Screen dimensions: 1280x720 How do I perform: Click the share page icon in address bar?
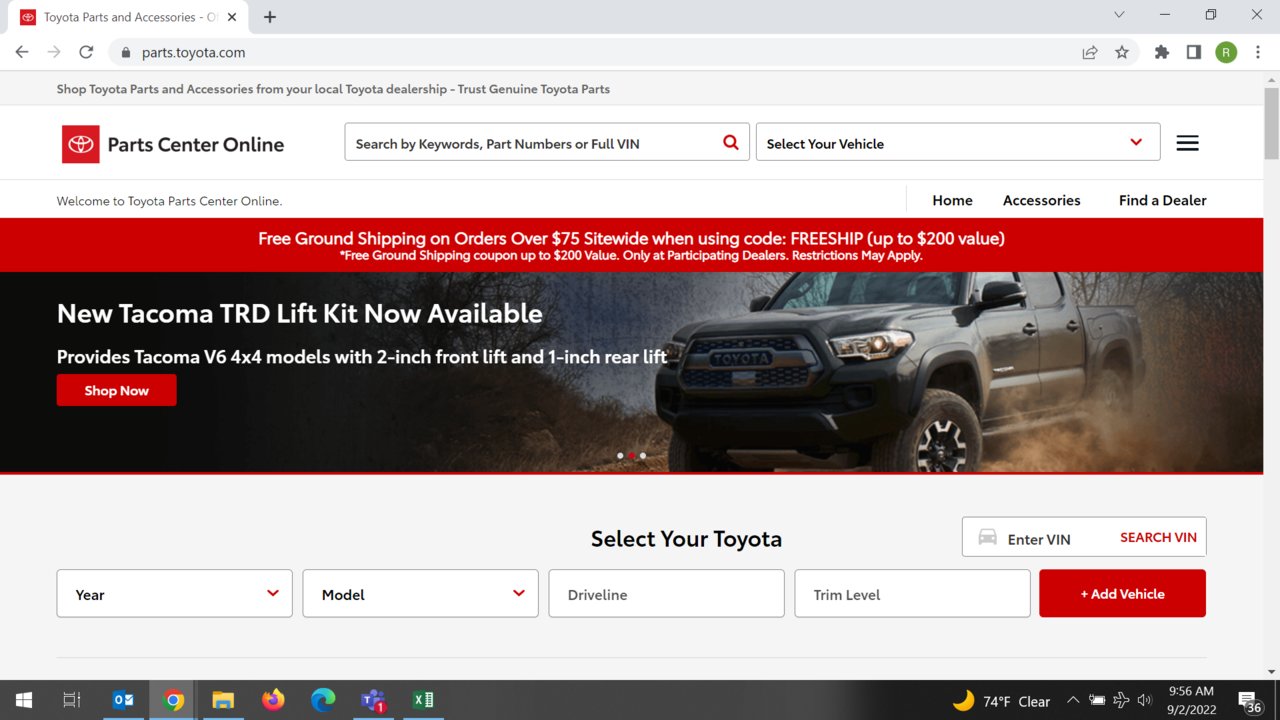pos(1090,52)
